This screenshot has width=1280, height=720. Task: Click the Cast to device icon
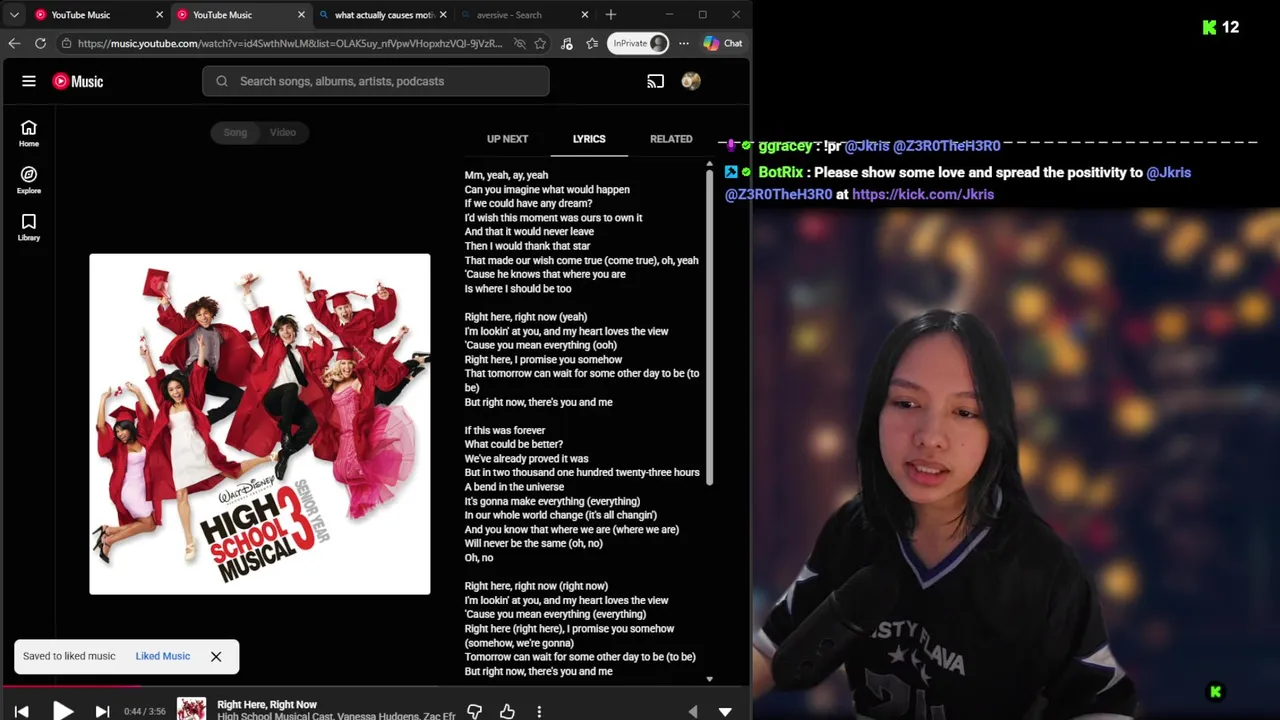coord(656,81)
